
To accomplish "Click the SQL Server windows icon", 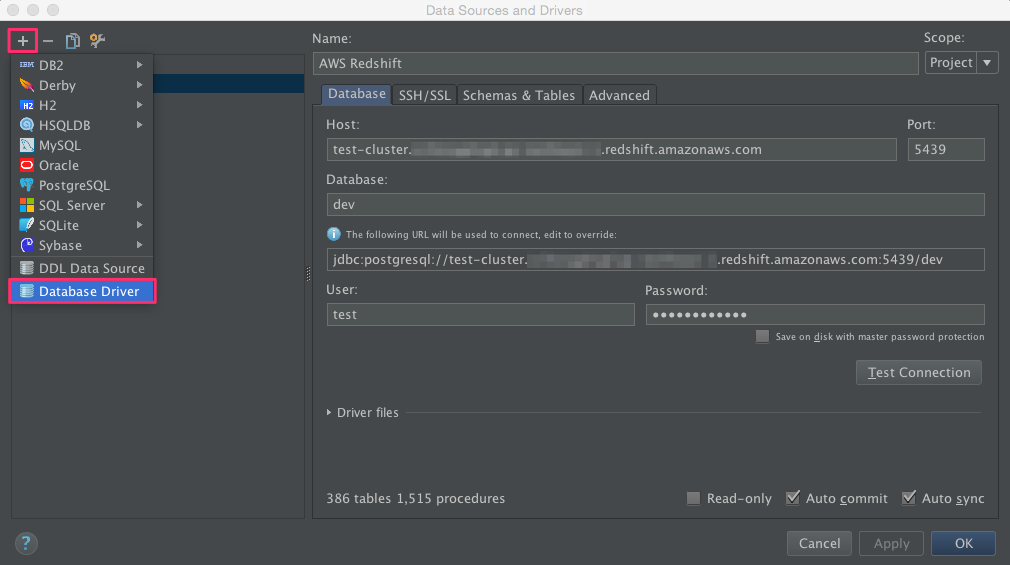I will coord(26,205).
